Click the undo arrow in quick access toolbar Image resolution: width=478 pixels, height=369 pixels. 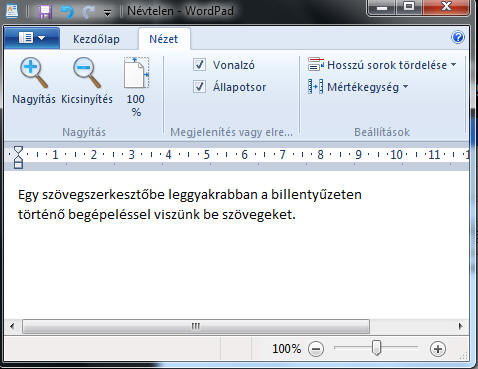pos(67,12)
